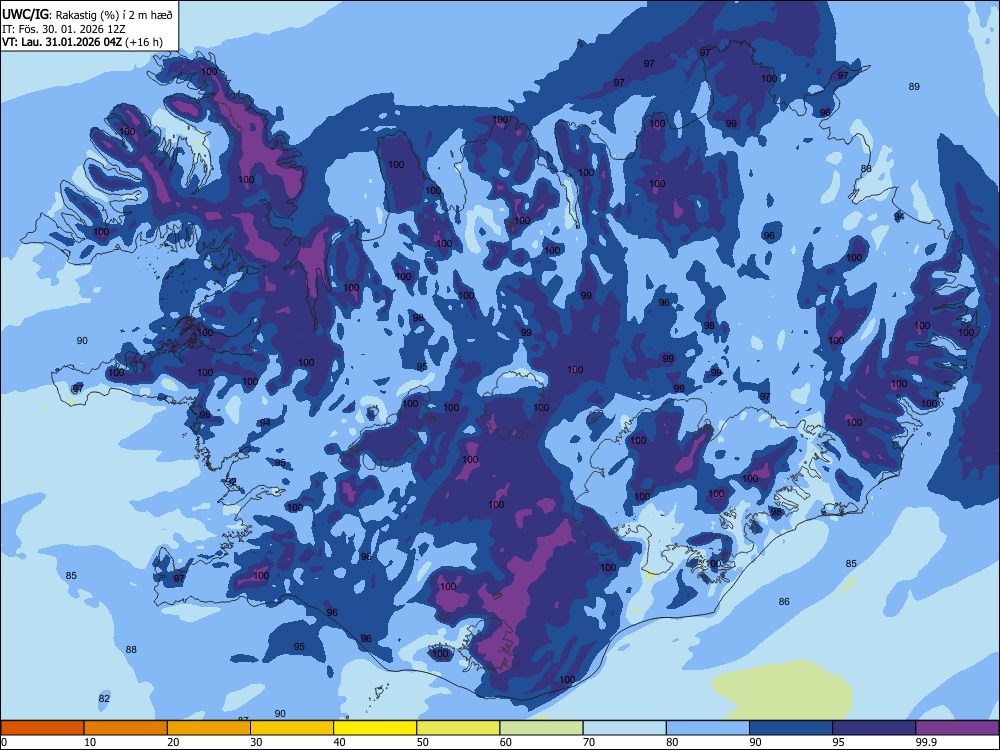Select the "IT: Fös. 30. 01. 2026 12Z" line
This screenshot has width=1000, height=750.
click(x=64, y=29)
